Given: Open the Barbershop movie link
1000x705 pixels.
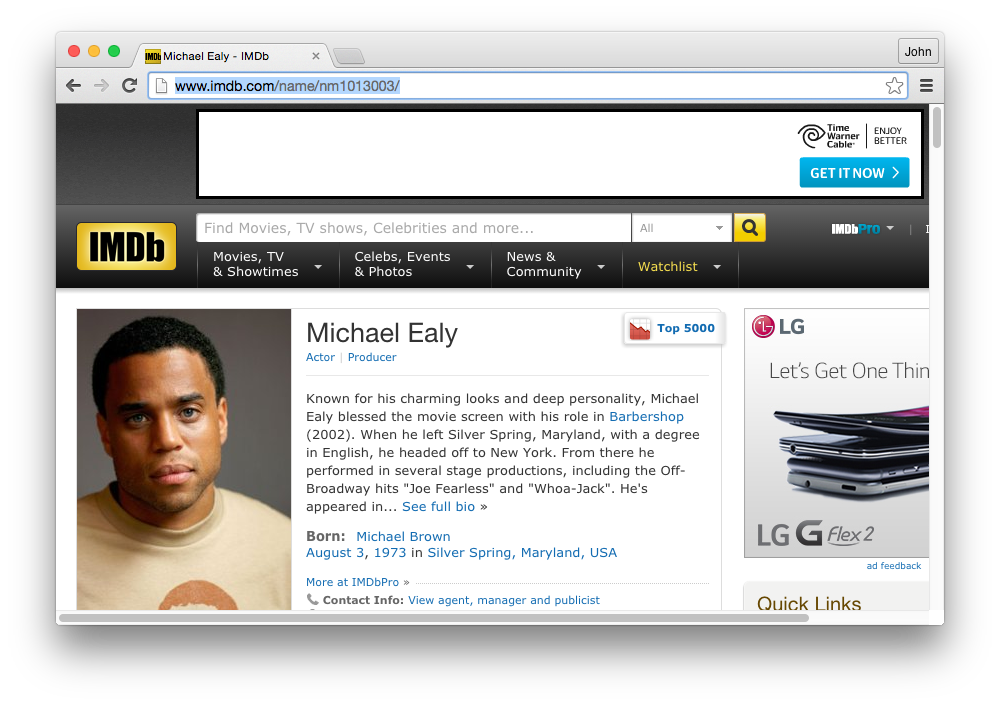Looking at the screenshot, I should tap(647, 417).
